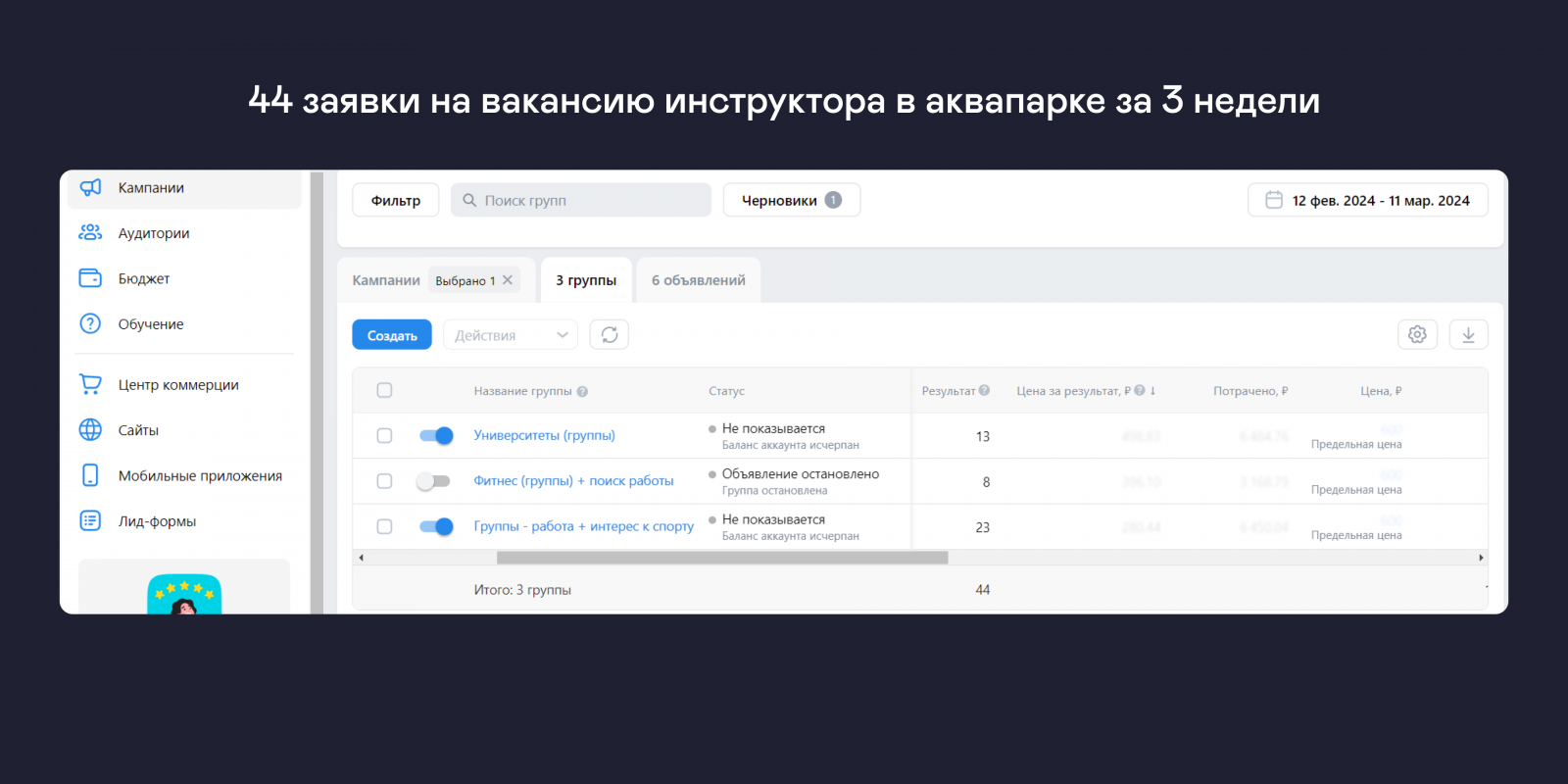
Task: Focus the Поиск групп search field
Action: click(x=581, y=200)
